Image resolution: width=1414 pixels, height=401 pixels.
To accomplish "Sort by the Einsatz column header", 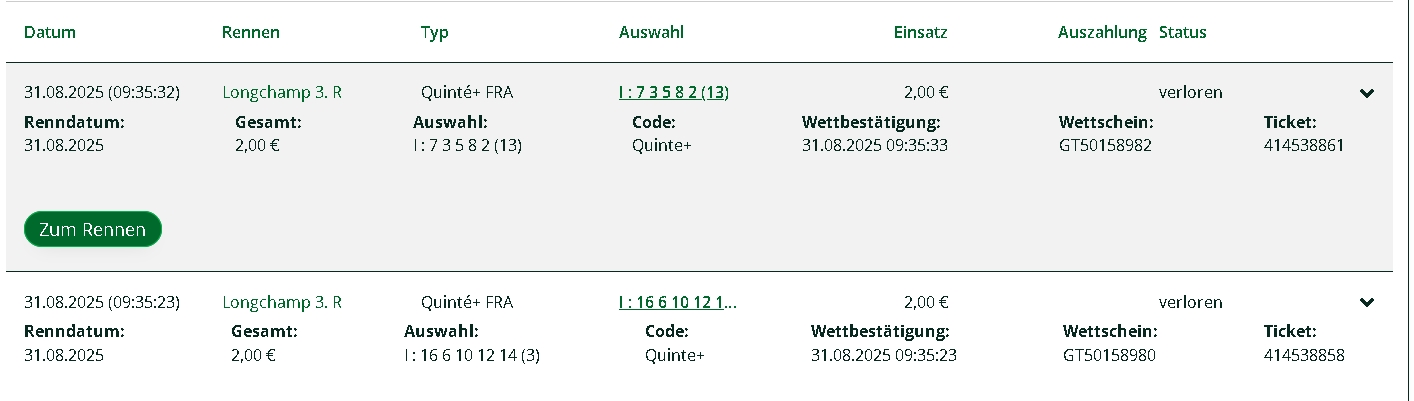I will coord(920,32).
